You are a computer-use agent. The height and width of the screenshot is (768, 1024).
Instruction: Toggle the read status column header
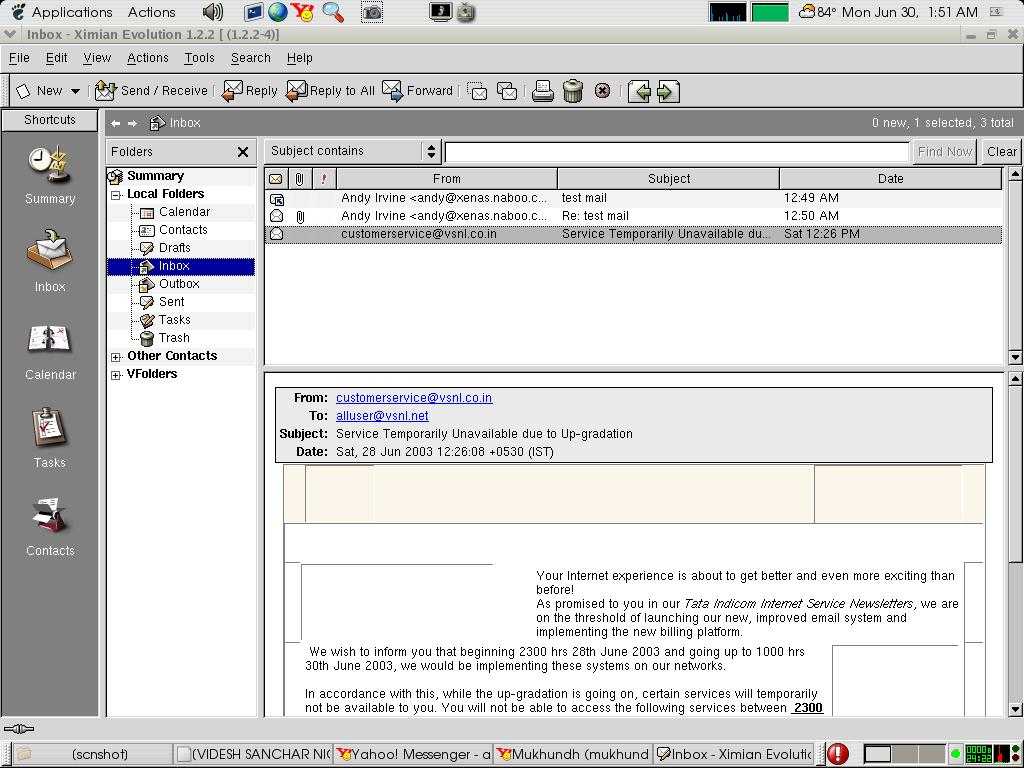pos(276,179)
